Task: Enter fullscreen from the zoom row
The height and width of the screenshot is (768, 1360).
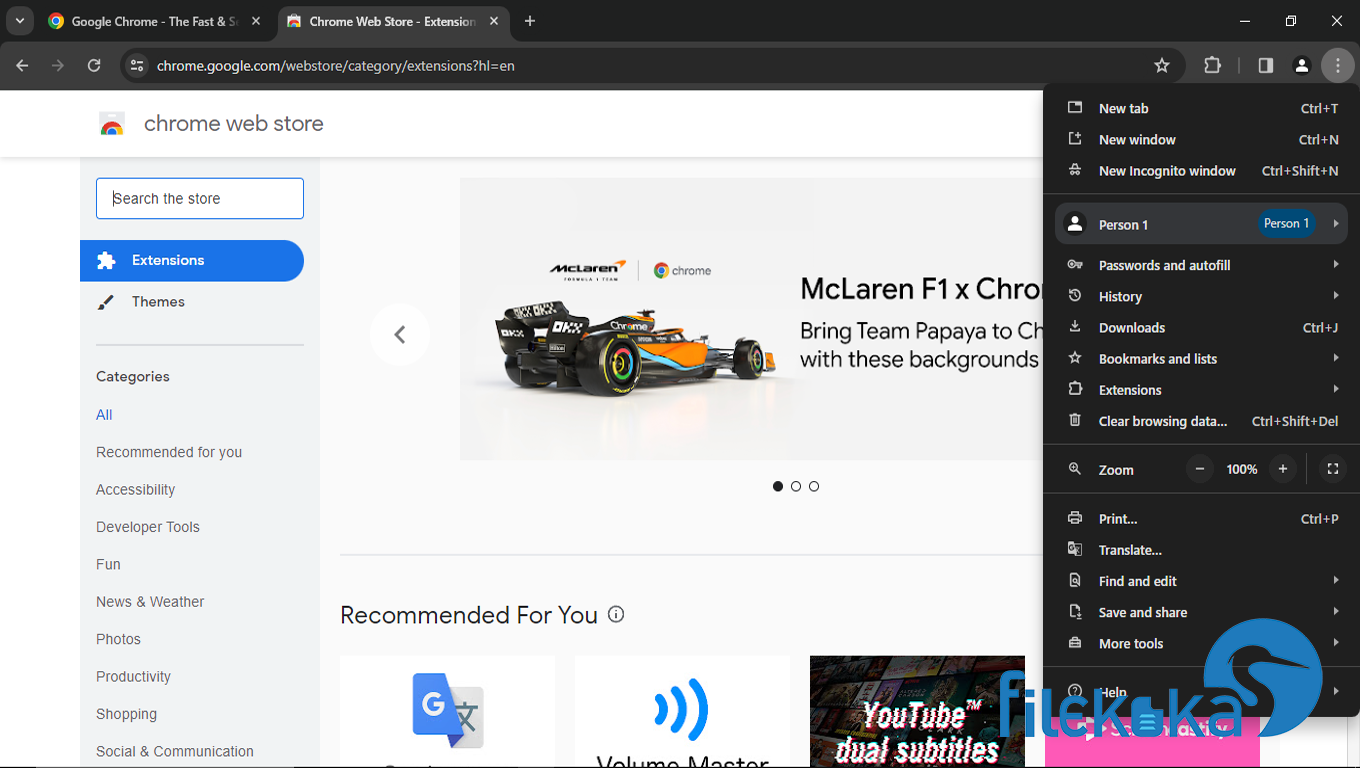Action: pos(1332,469)
